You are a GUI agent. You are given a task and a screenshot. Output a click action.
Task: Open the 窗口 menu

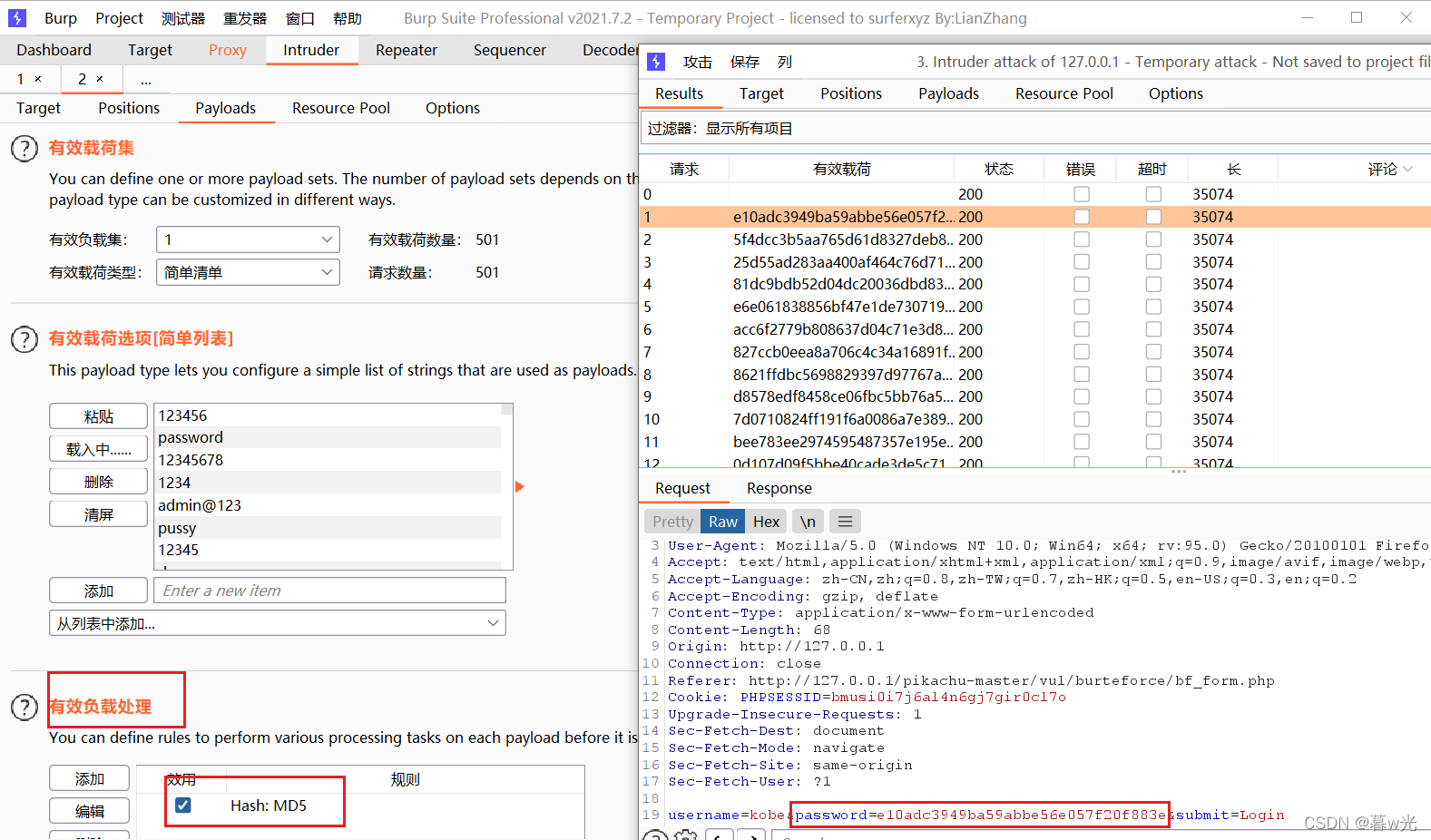pyautogui.click(x=299, y=18)
